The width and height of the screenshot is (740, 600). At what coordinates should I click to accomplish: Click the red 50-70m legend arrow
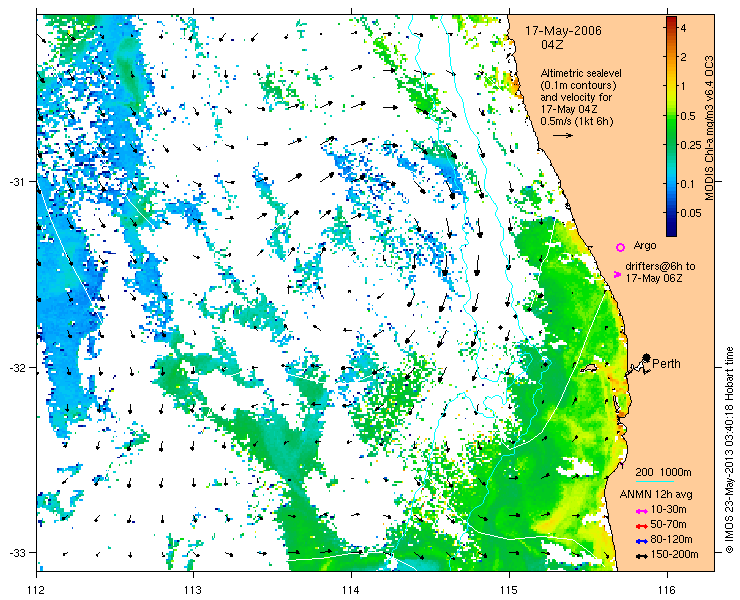tap(641, 526)
